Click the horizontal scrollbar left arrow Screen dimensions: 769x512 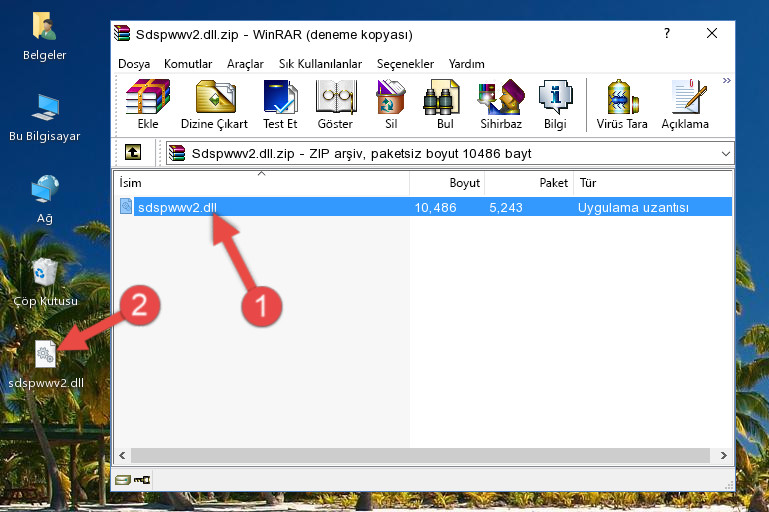(x=123, y=455)
